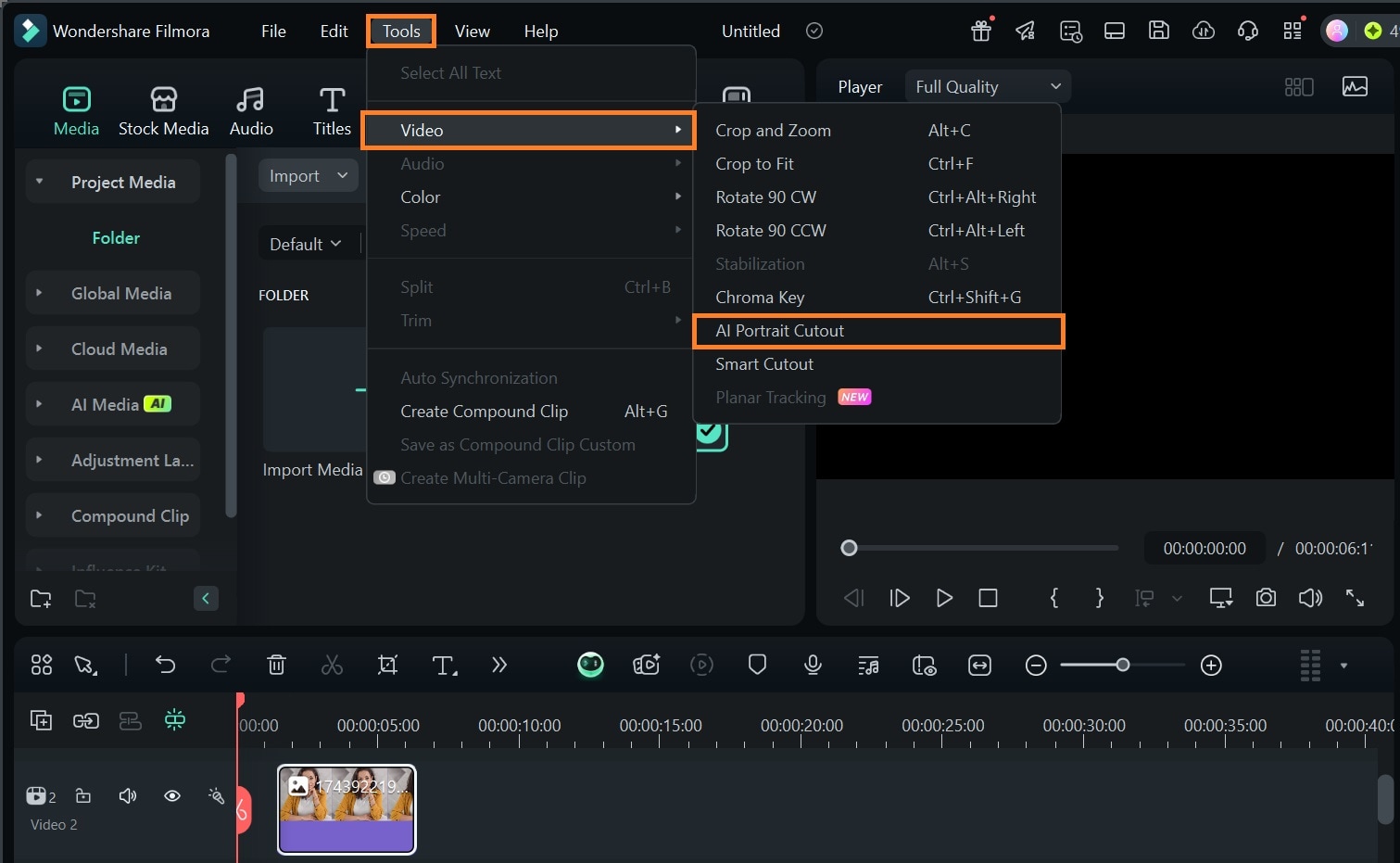Select the clip thumbnail on Video 2 track

(347, 809)
